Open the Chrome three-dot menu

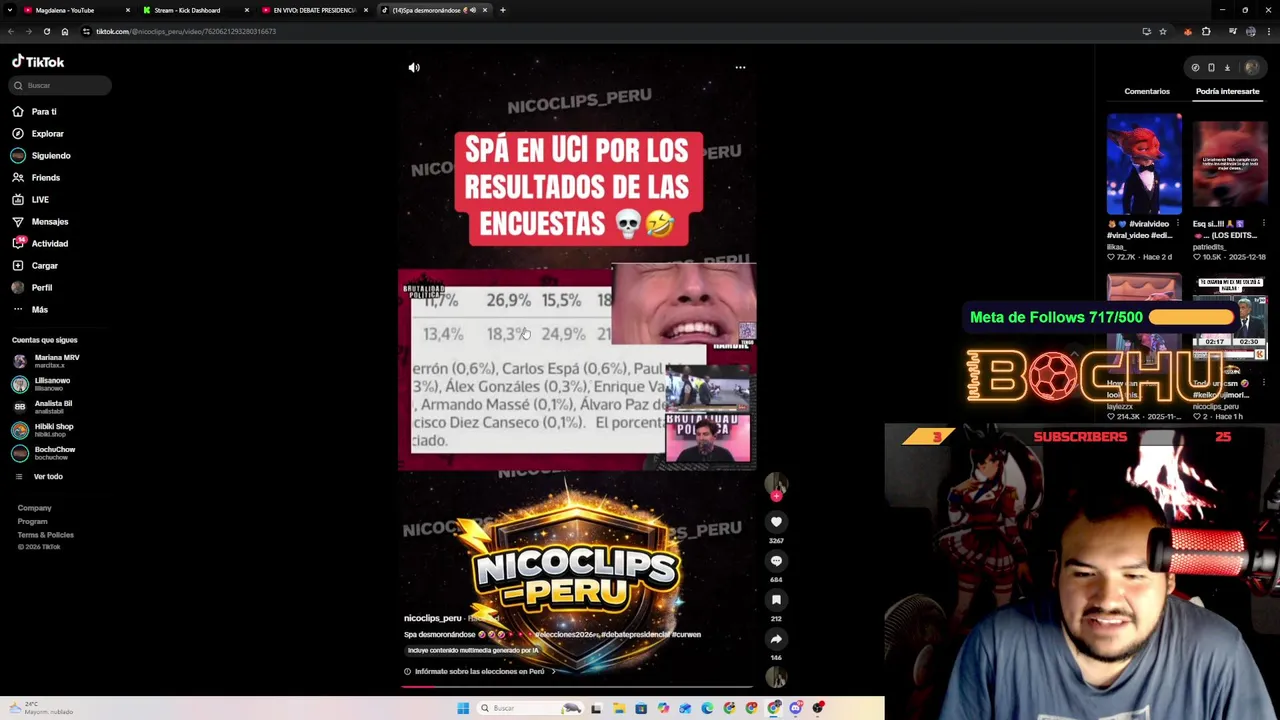tap(1269, 31)
